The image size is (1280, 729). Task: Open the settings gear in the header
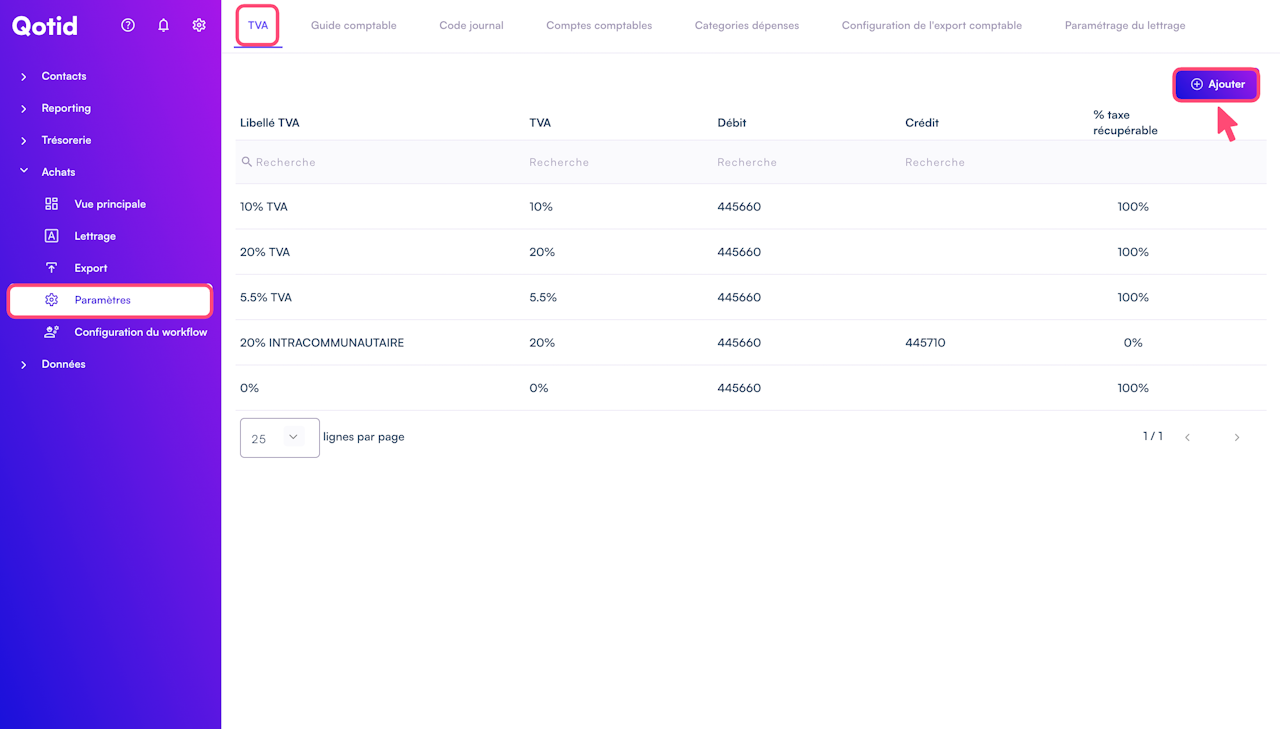point(199,26)
